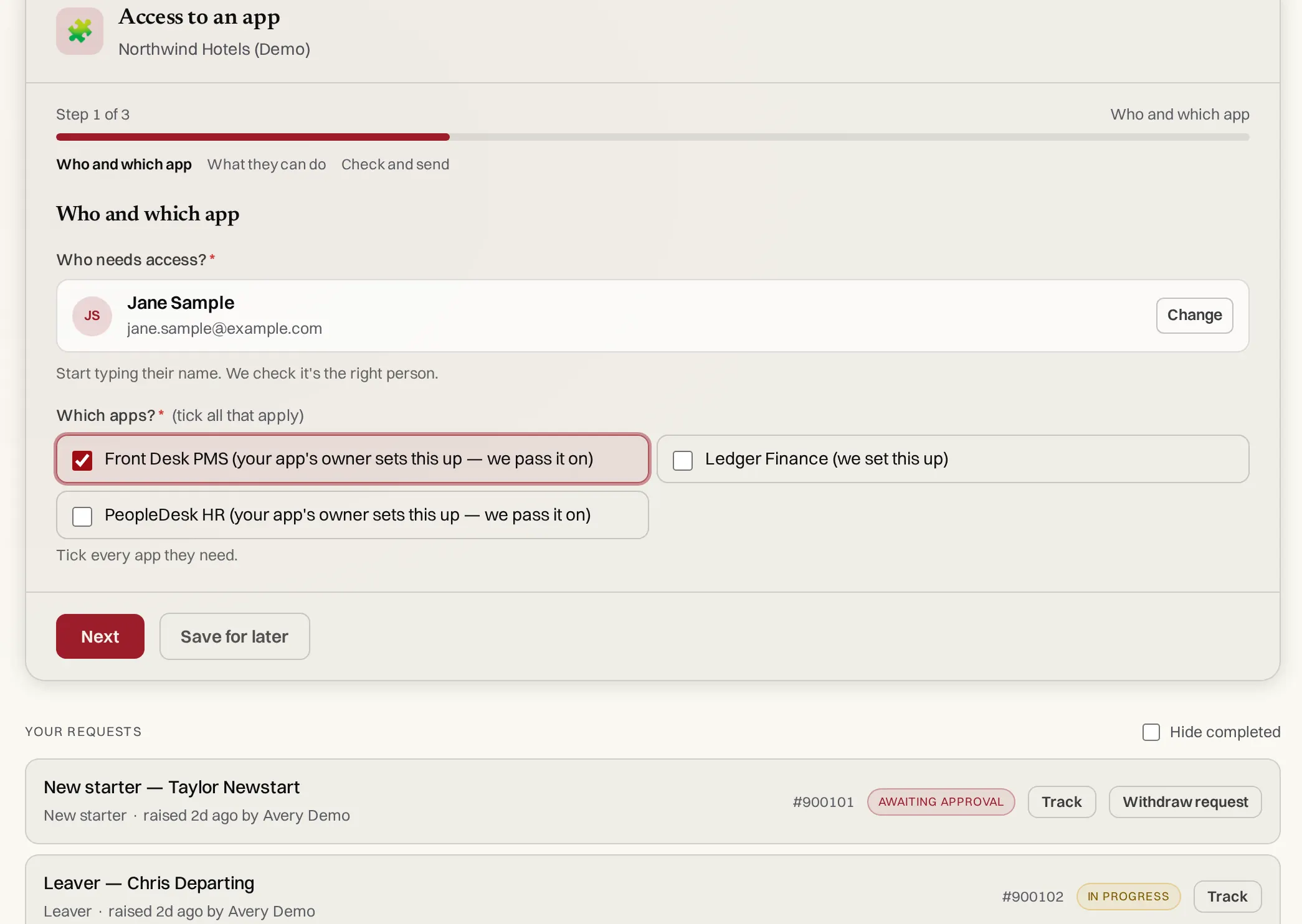1302x924 pixels.
Task: Click 'Northwind Hotels (Demo)' subtitle
Action: pos(214,49)
